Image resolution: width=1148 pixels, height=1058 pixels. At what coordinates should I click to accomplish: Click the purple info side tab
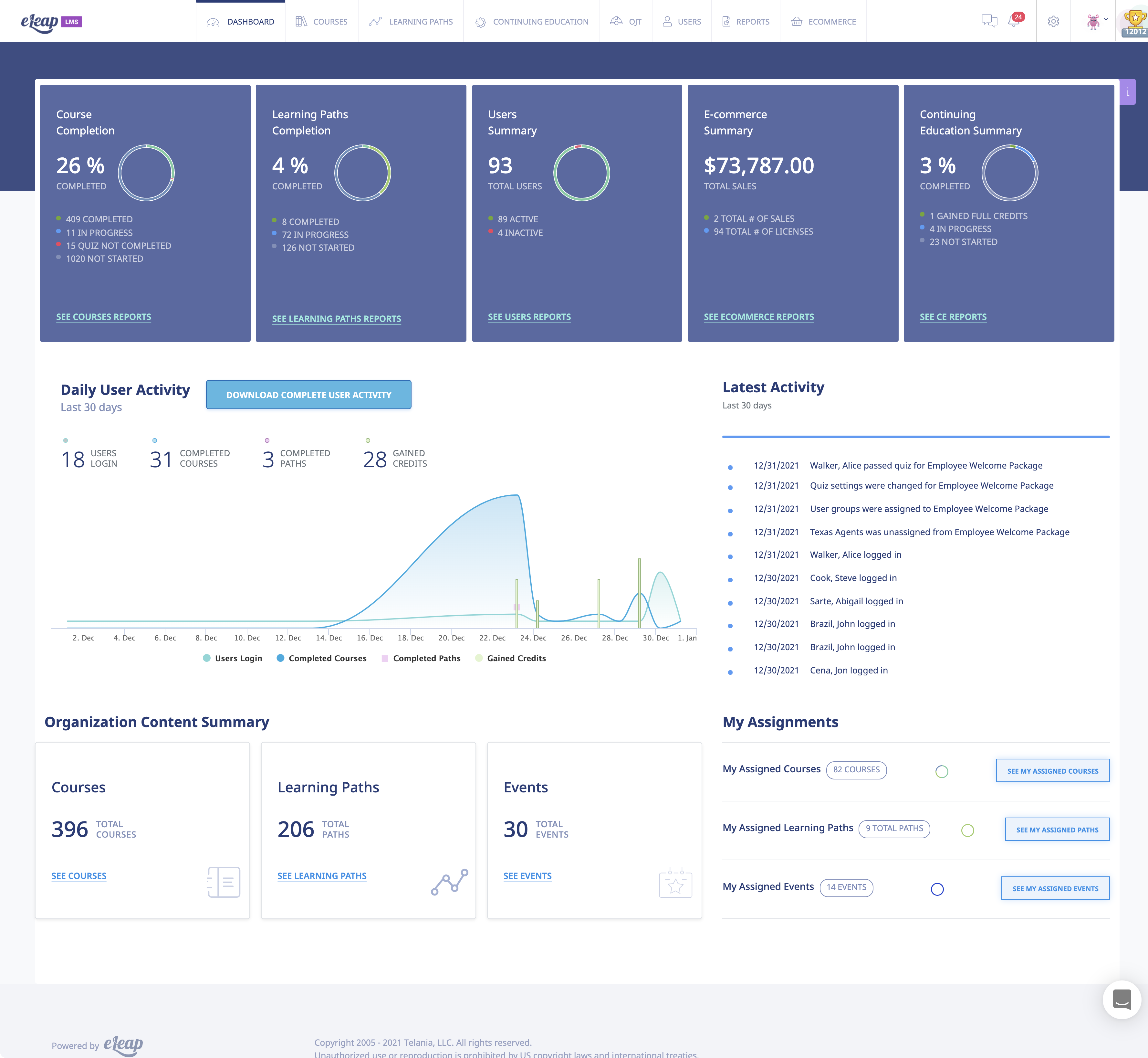[1127, 92]
